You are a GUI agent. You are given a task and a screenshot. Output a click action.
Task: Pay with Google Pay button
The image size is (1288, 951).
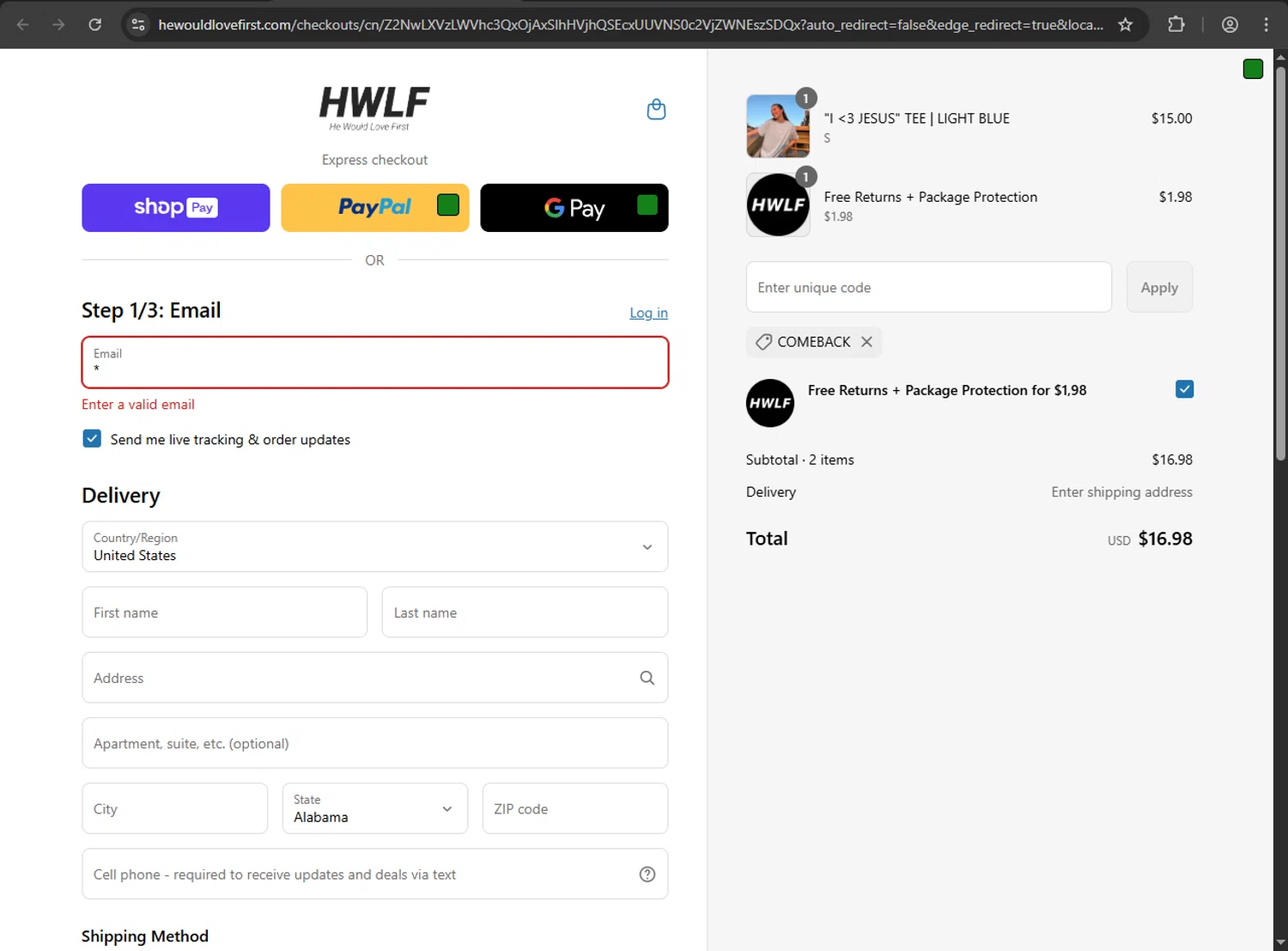(x=574, y=208)
